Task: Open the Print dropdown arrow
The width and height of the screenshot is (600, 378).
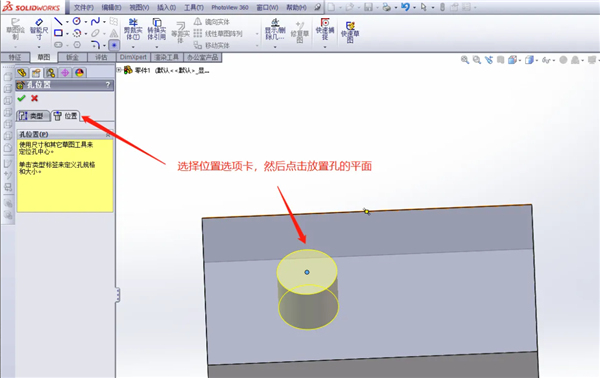Action: [x=396, y=7]
